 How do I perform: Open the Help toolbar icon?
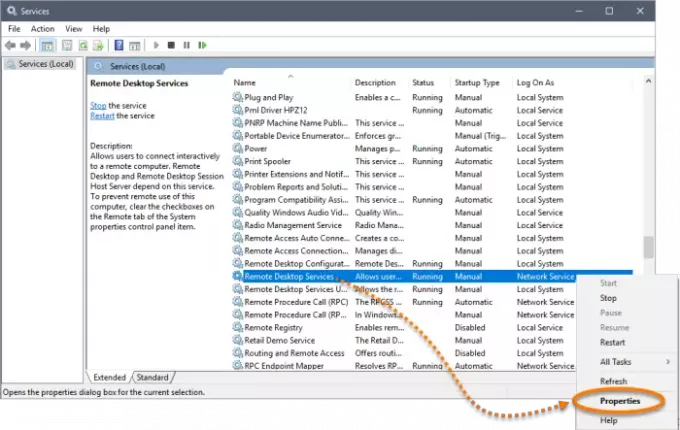pos(119,45)
